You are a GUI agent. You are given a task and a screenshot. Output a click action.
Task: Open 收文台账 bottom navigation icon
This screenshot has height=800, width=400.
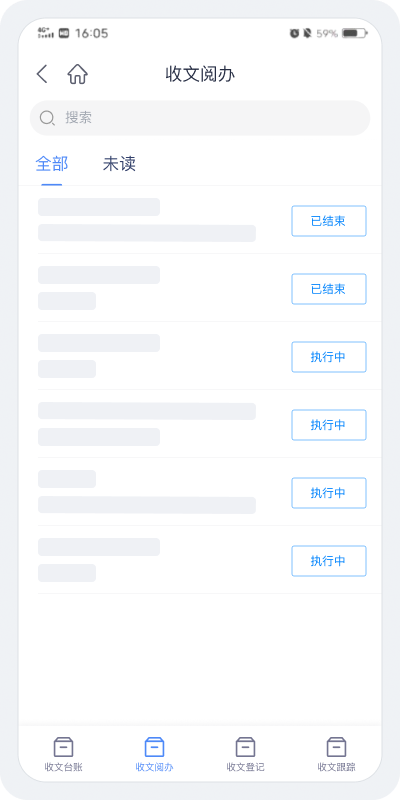(x=64, y=747)
